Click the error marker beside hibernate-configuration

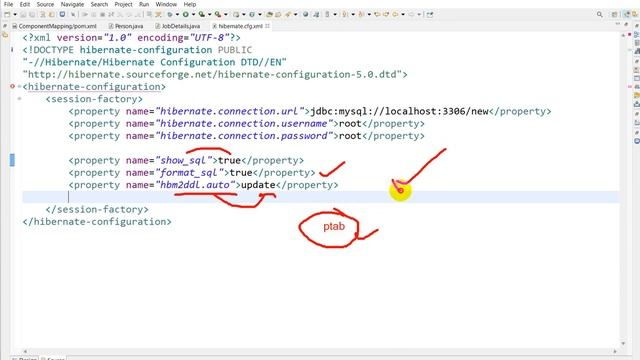[x=12, y=87]
